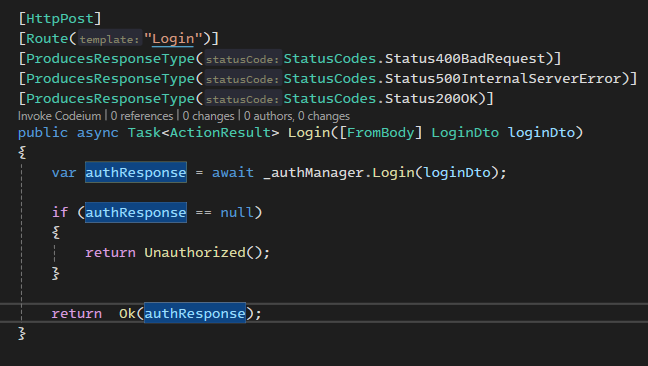
Task: Click Status500InternalServerError constant
Action: pos(503,78)
